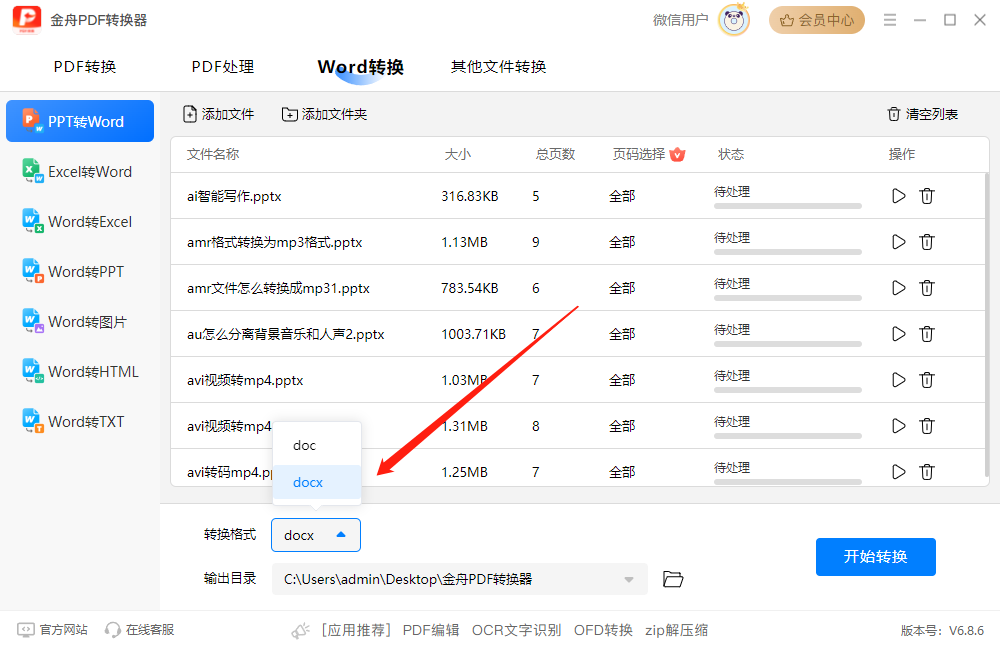Open zip解压缩 recommended app link
Image resolution: width=1000 pixels, height=650 pixels.
coord(676,630)
